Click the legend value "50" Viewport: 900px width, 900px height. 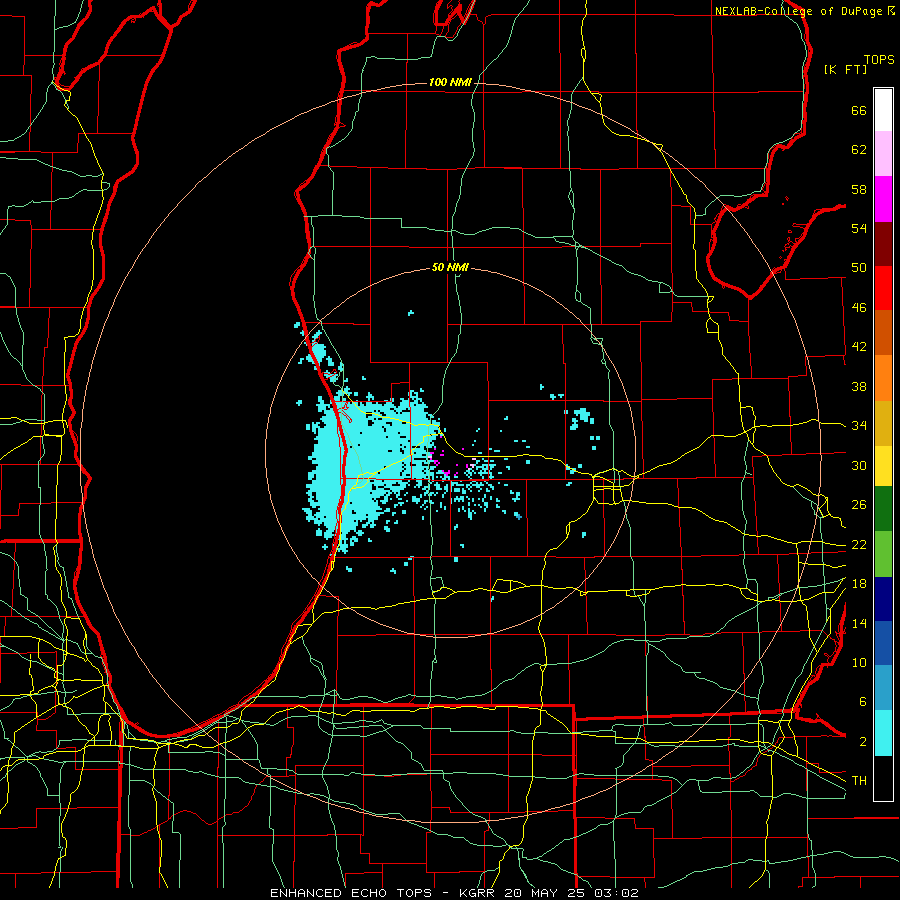click(x=859, y=268)
